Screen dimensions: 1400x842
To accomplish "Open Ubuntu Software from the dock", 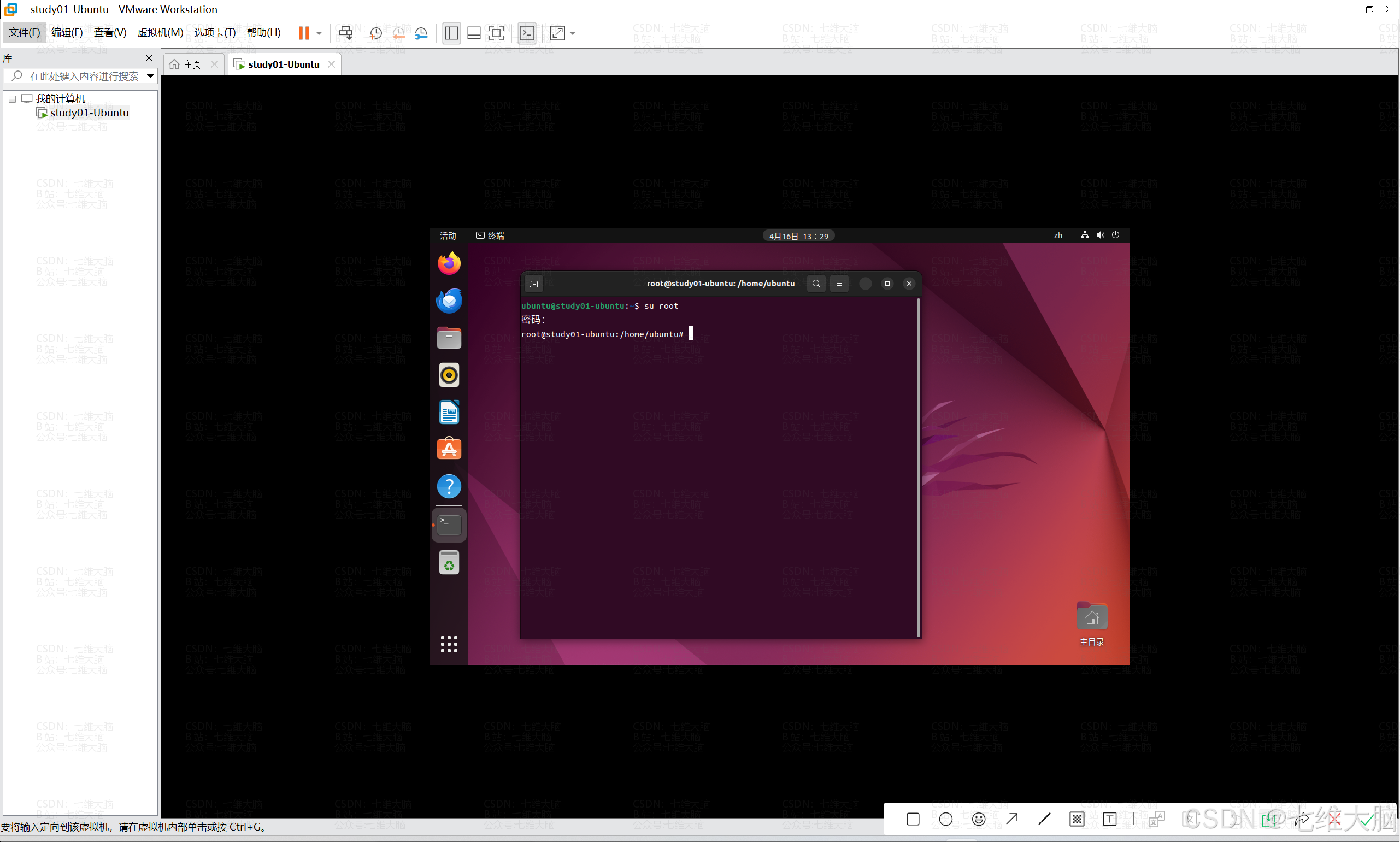I will pos(449,449).
